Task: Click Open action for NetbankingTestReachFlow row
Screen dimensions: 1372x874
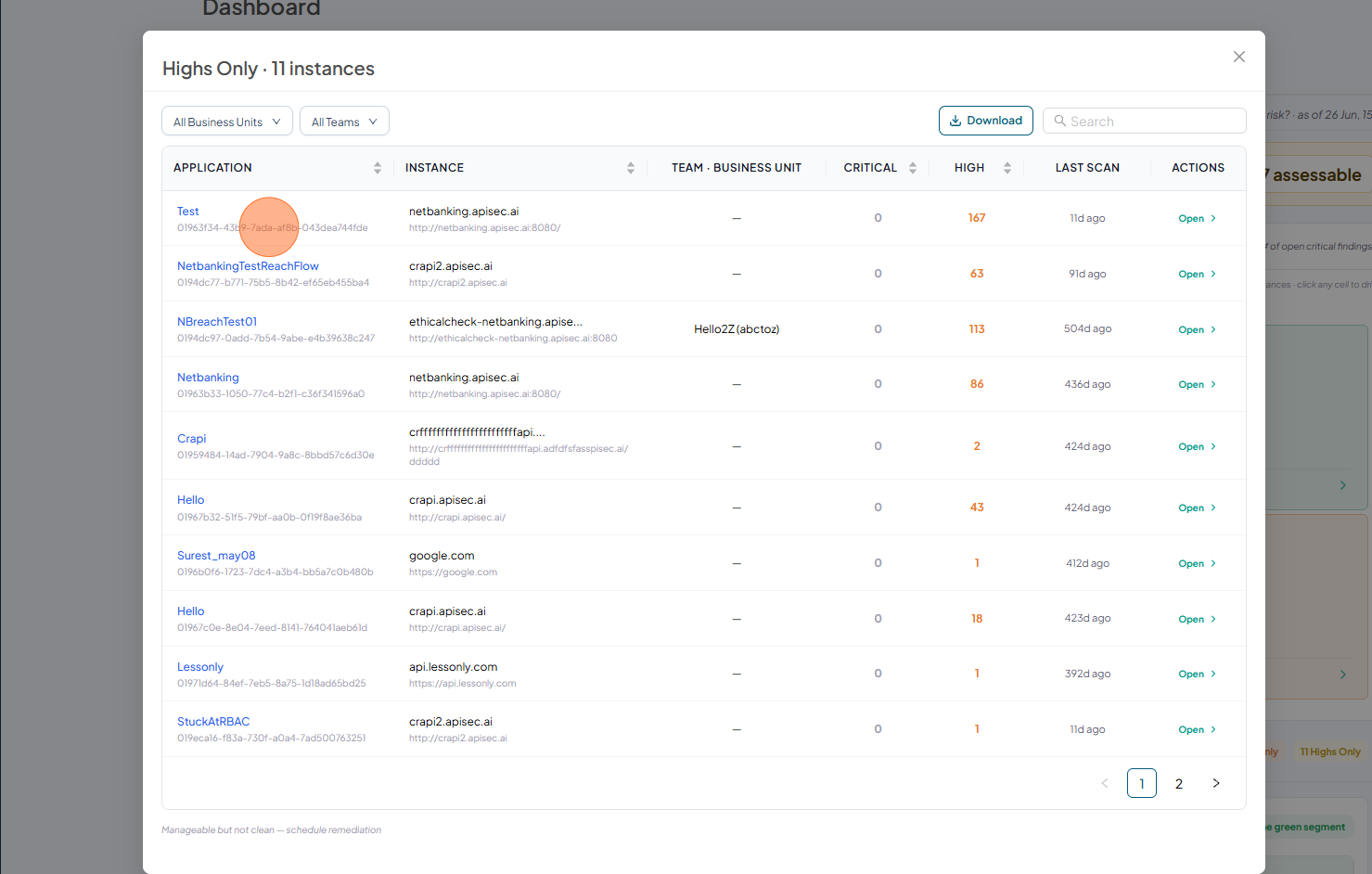Action: click(1197, 275)
